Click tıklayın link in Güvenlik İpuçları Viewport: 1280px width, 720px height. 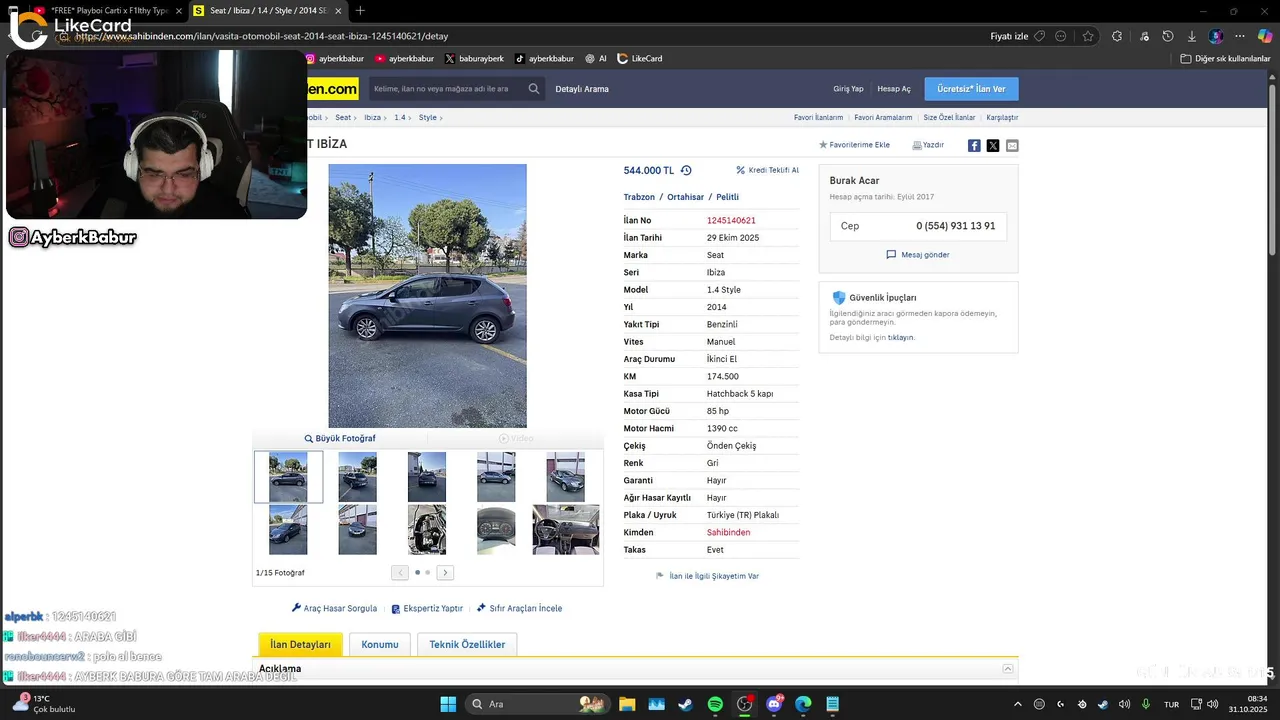pyautogui.click(x=900, y=338)
